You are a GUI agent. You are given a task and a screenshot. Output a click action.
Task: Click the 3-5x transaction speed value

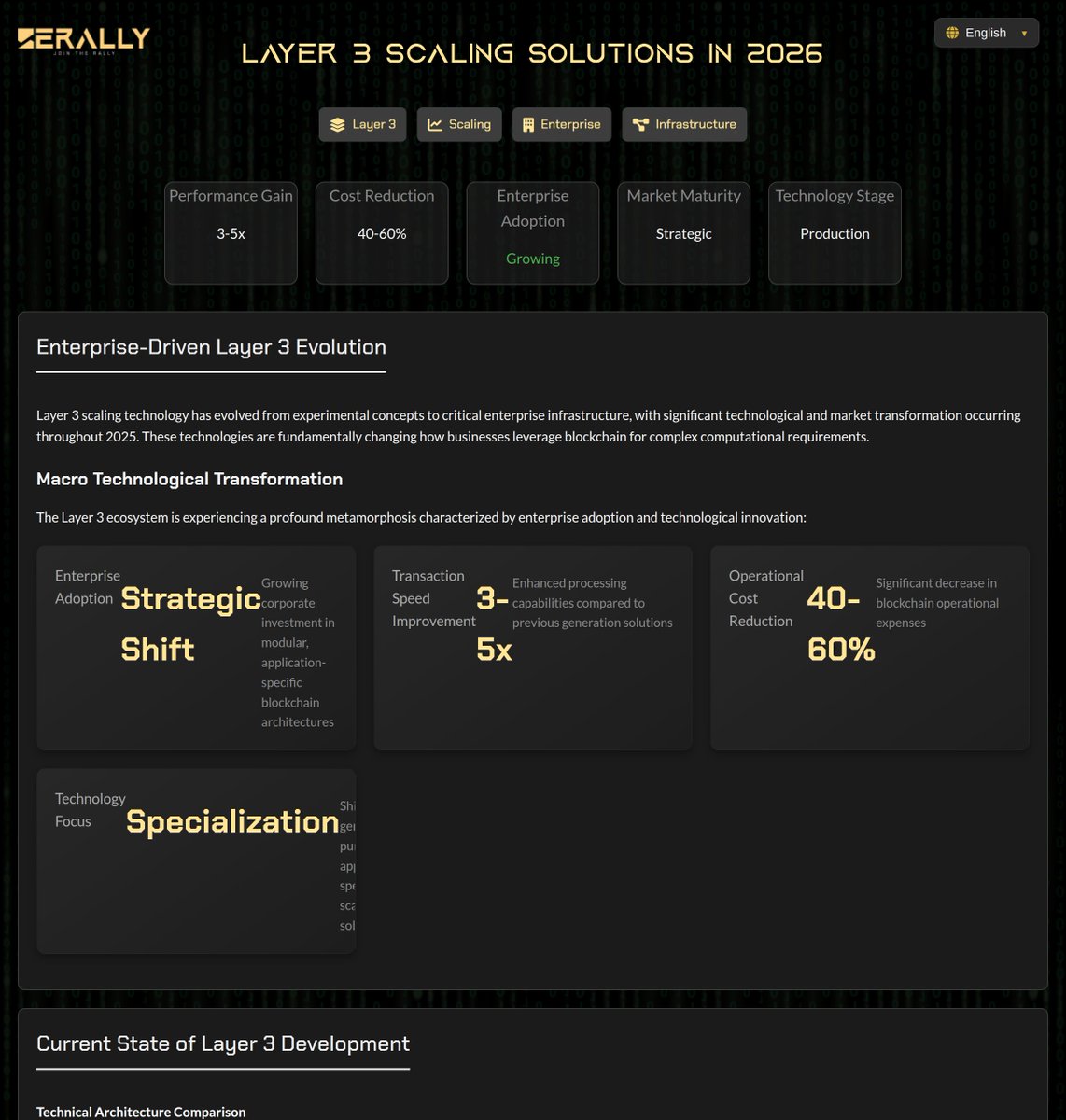tap(494, 623)
